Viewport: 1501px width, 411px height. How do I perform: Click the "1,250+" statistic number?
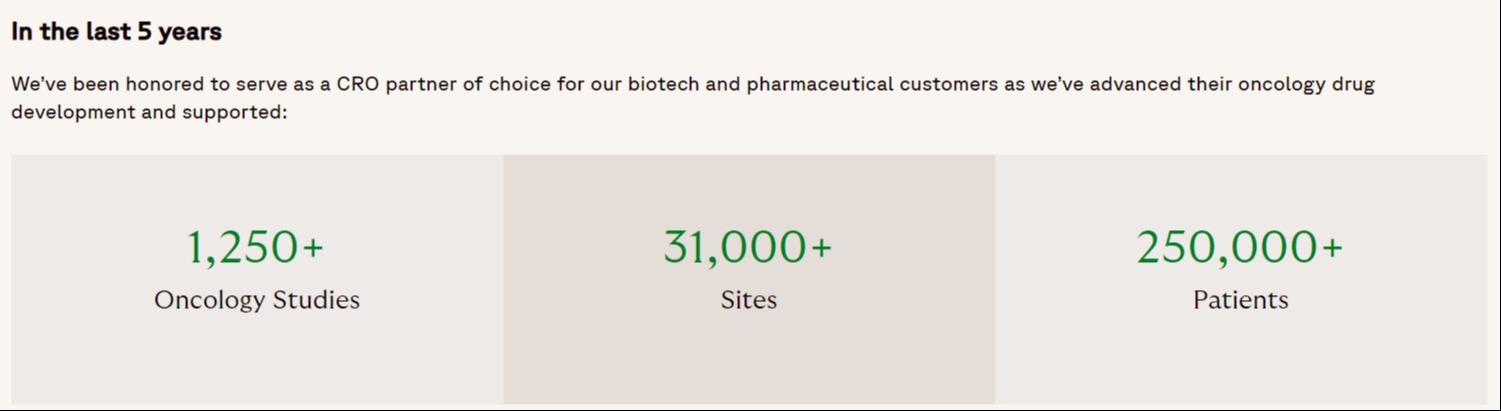(x=243, y=247)
